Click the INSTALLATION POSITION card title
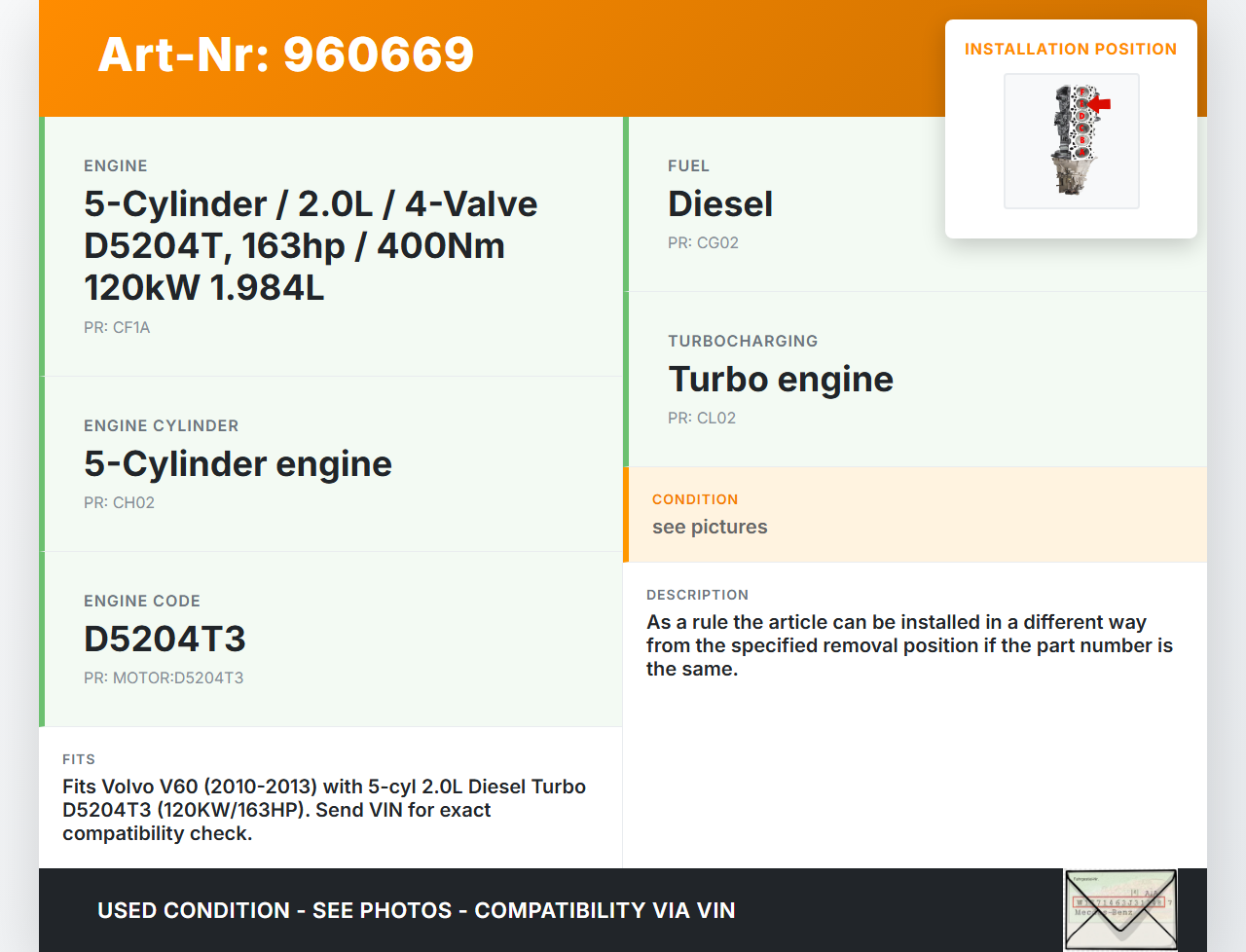 coord(1071,50)
